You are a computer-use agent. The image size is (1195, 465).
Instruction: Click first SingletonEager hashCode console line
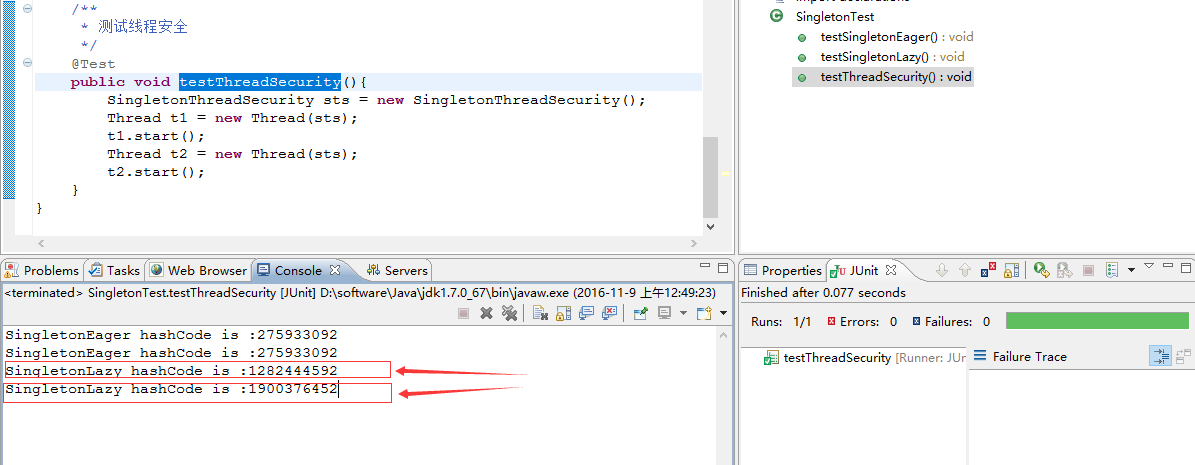click(x=171, y=335)
